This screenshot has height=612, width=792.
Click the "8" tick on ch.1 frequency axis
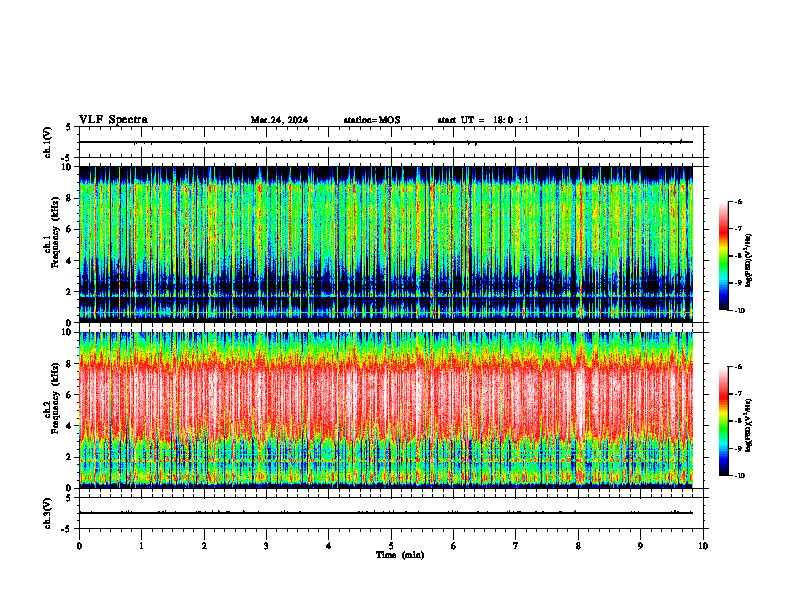point(70,198)
